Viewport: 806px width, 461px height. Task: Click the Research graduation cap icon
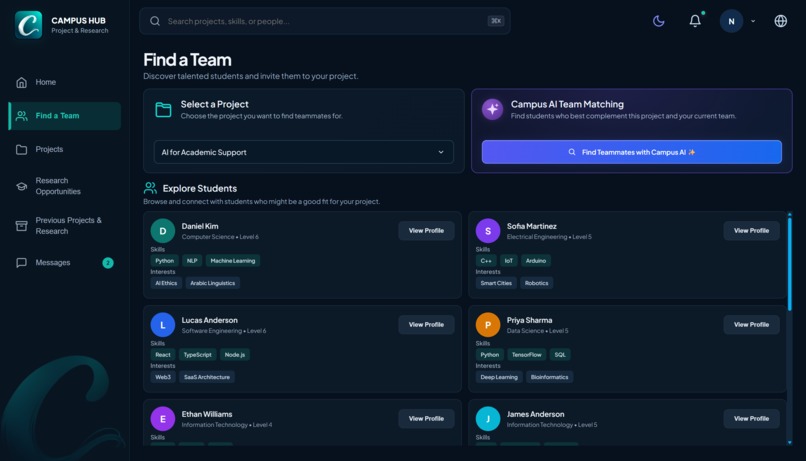tap(22, 186)
